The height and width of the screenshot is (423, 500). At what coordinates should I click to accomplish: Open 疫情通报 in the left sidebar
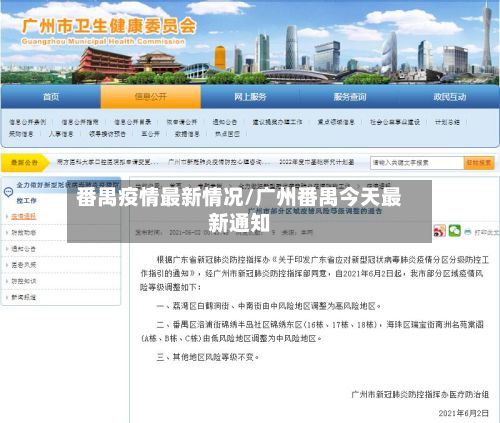click(x=23, y=216)
